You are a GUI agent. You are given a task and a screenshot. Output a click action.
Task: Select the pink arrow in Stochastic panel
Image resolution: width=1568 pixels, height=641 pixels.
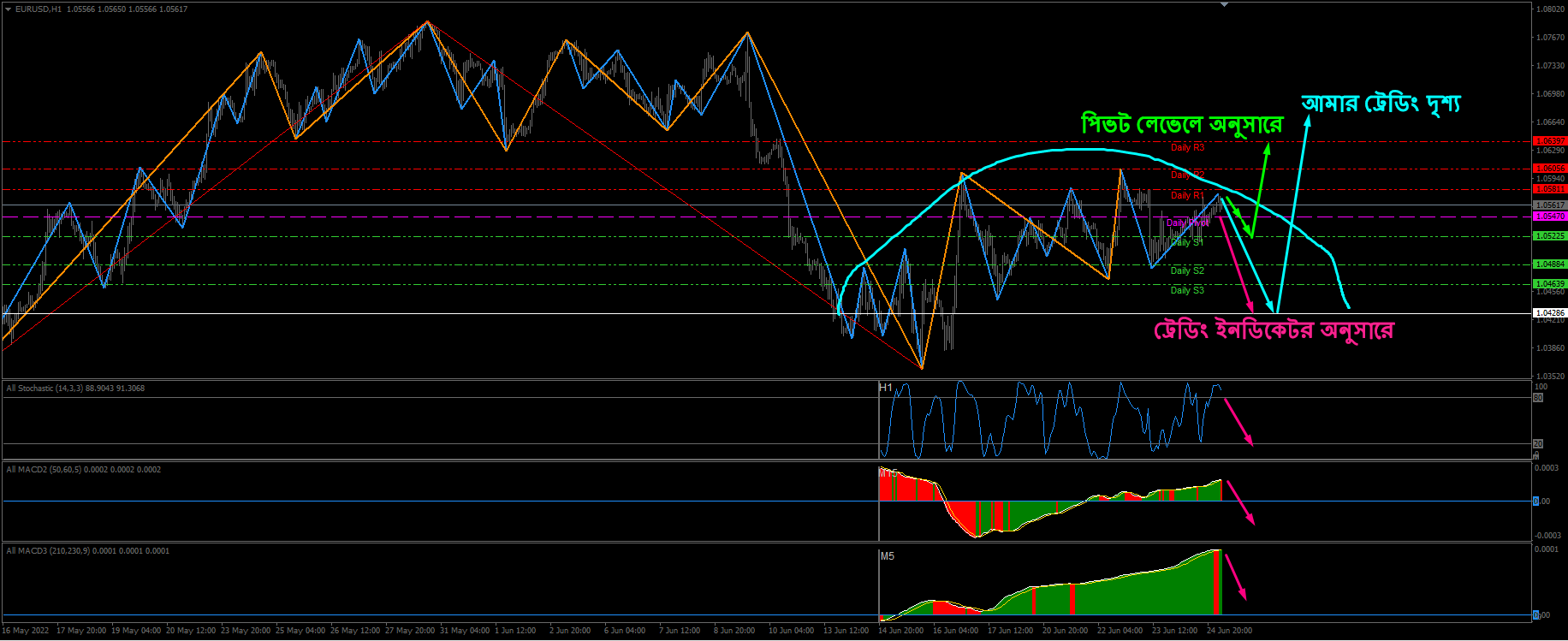point(1238,421)
